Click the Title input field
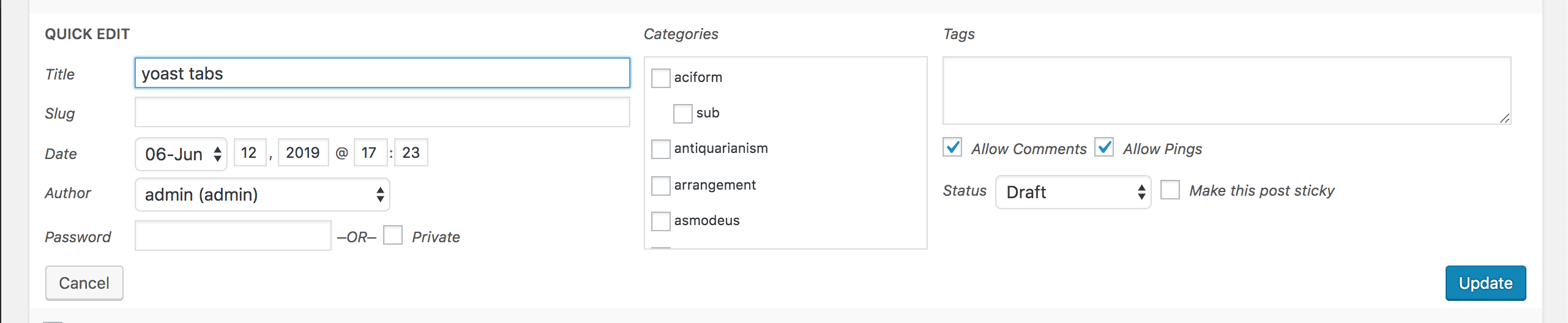 pyautogui.click(x=382, y=73)
